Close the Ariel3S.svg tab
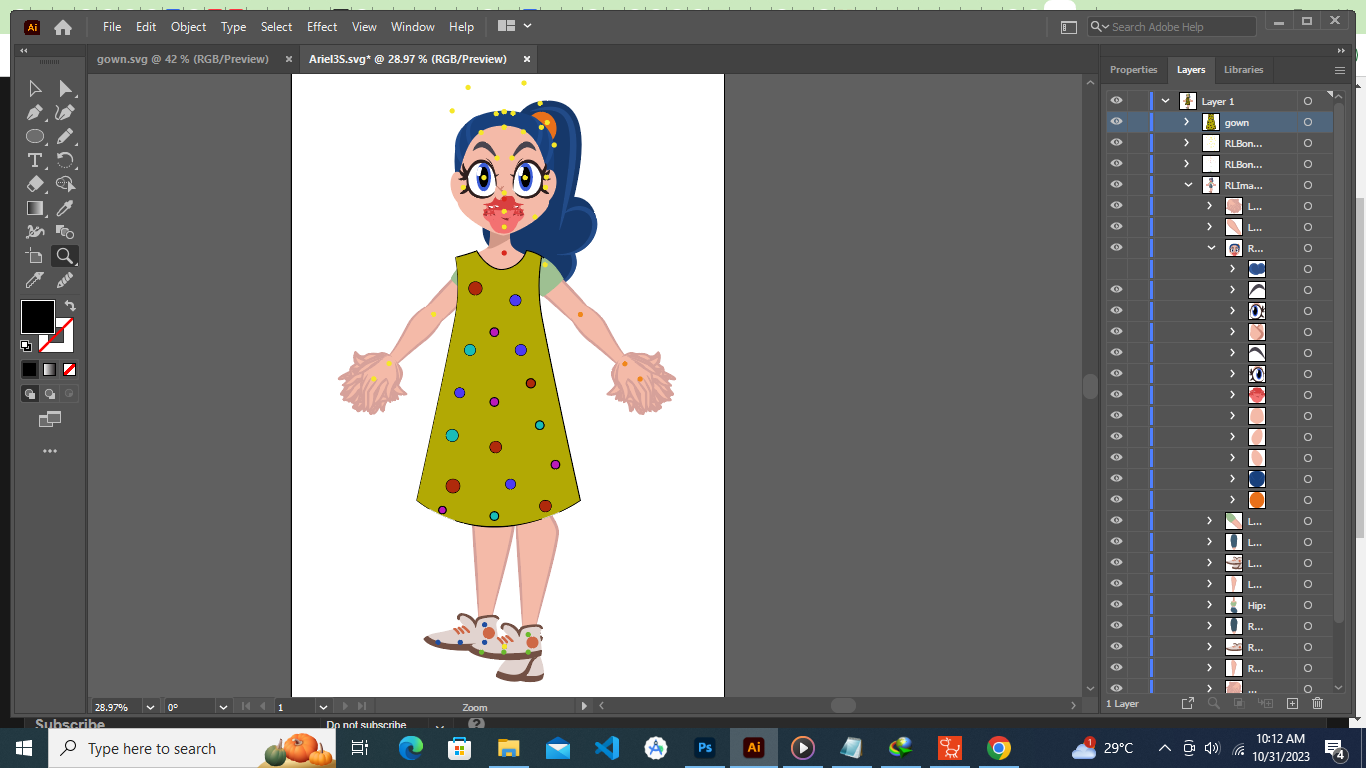 [x=527, y=59]
